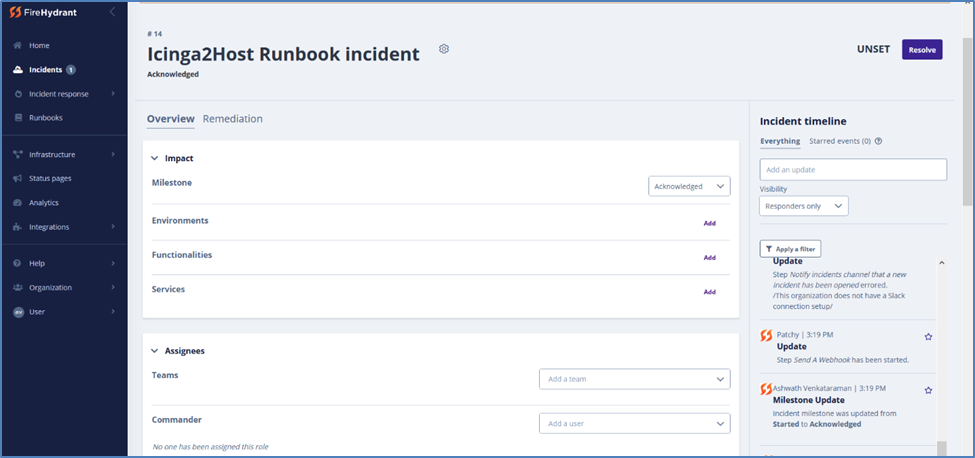Open the Add a team dropdown

634,379
